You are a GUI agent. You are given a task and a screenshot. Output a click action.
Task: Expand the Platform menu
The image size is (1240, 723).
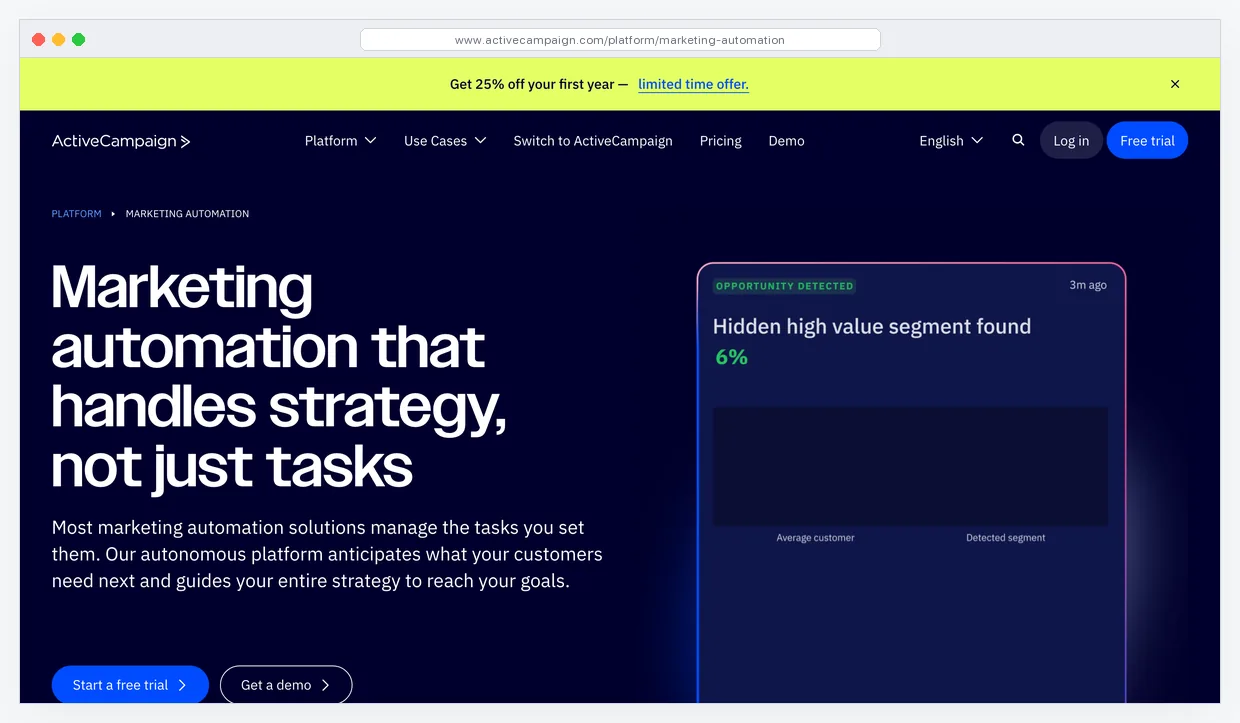click(341, 141)
